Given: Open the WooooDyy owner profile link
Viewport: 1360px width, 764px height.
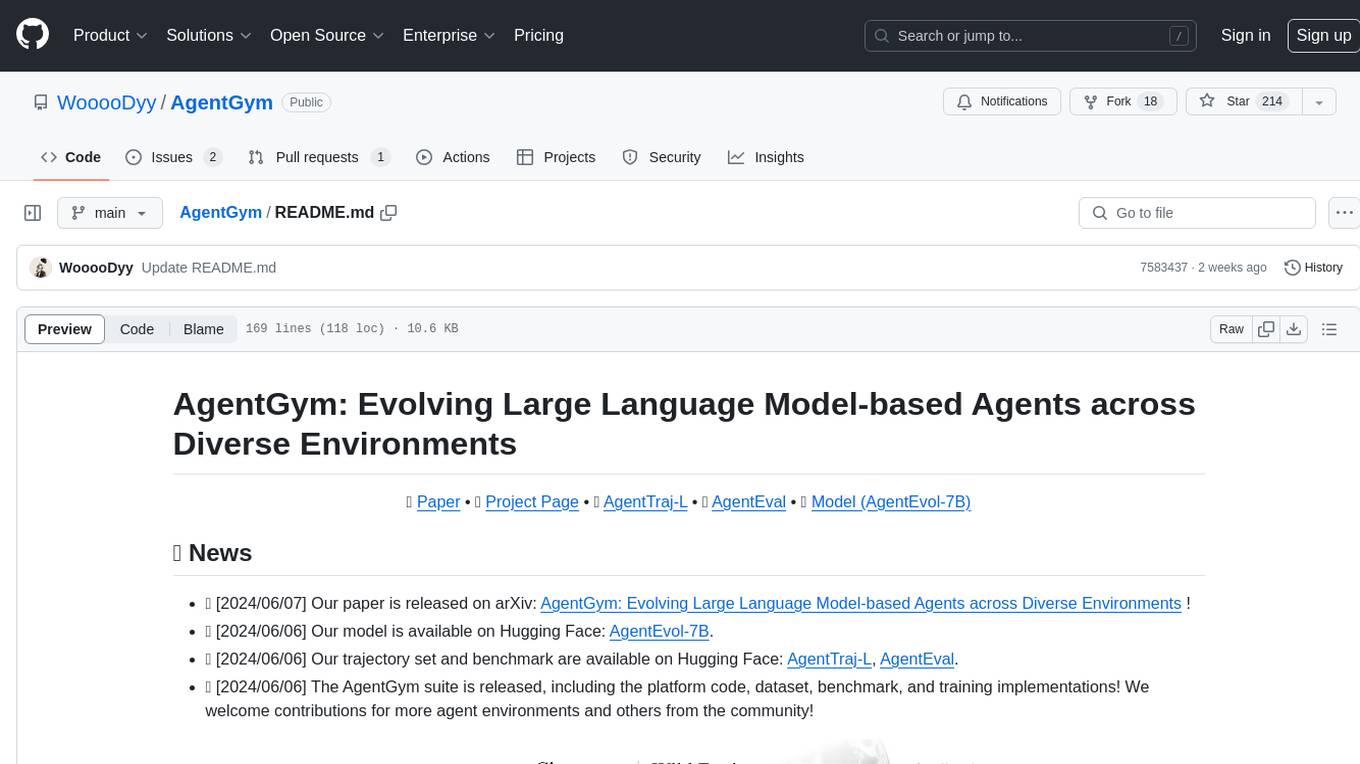Looking at the screenshot, I should coord(107,102).
